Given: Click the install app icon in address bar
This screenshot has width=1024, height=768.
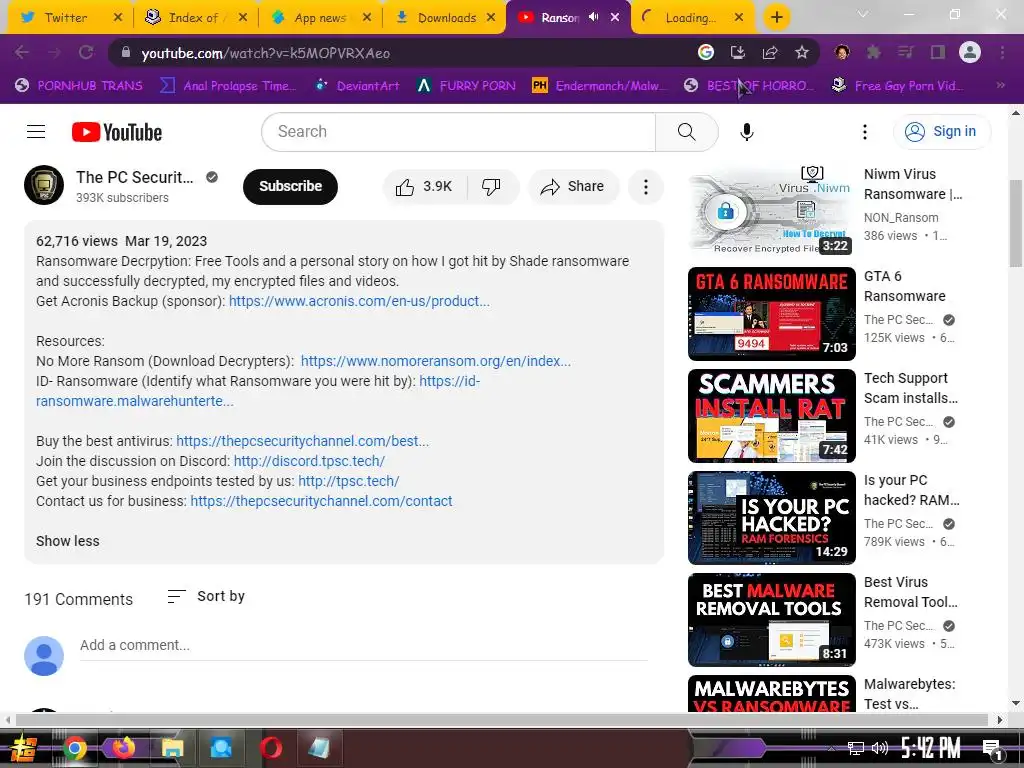Looking at the screenshot, I should [x=737, y=52].
